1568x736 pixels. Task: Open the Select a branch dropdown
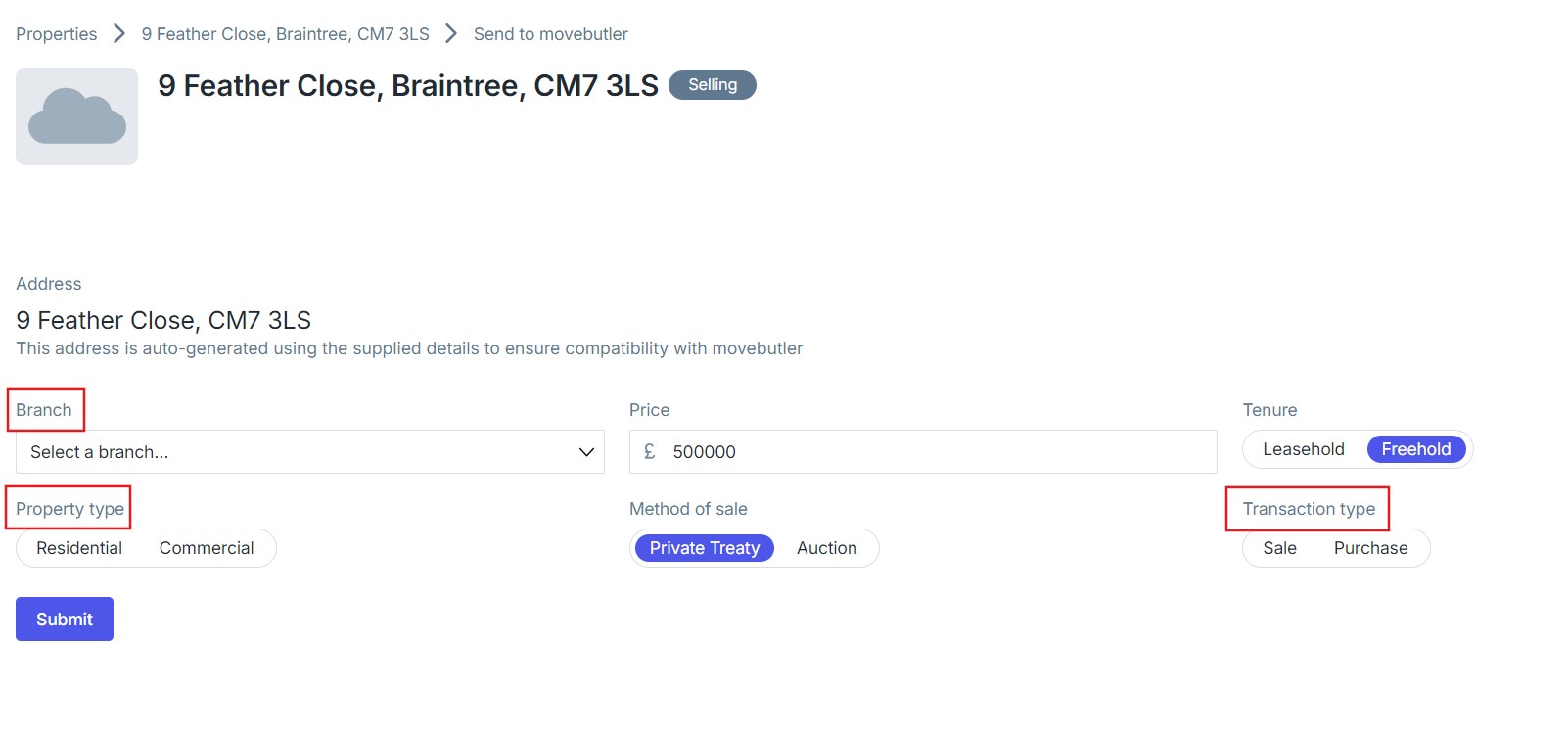pos(294,452)
